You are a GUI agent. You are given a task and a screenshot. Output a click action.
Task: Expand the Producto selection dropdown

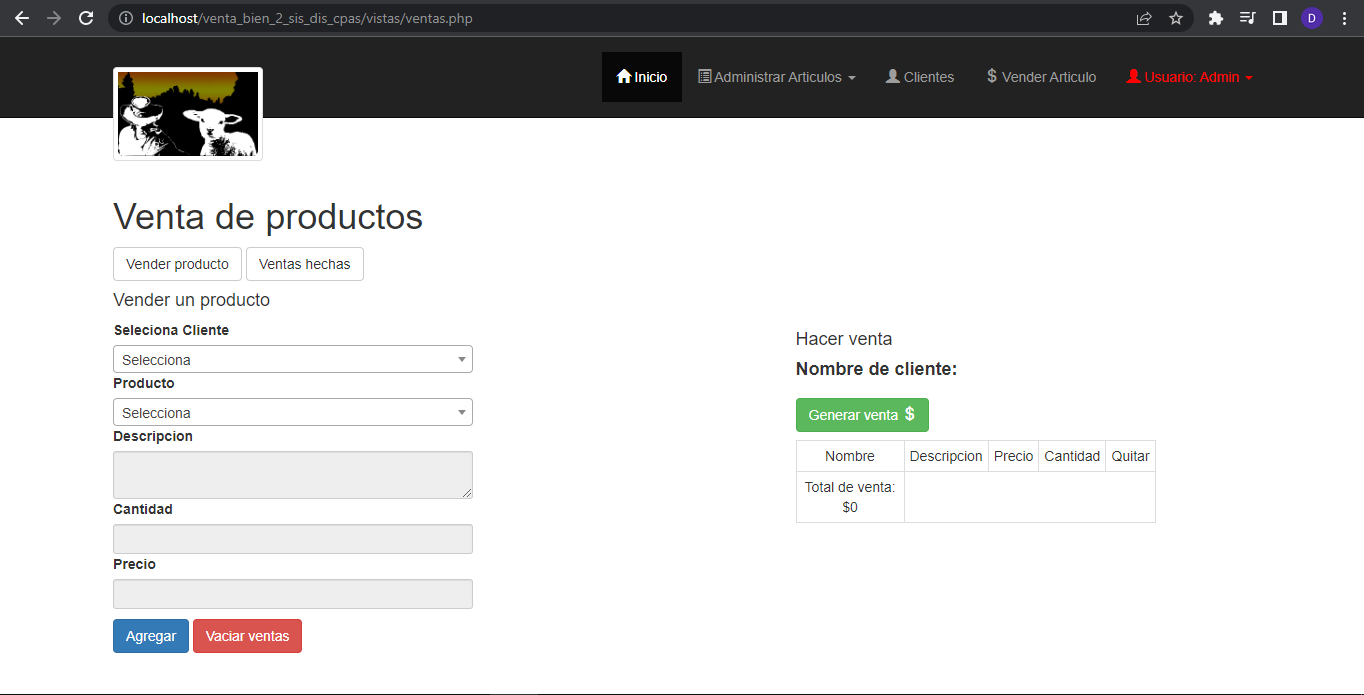(292, 412)
